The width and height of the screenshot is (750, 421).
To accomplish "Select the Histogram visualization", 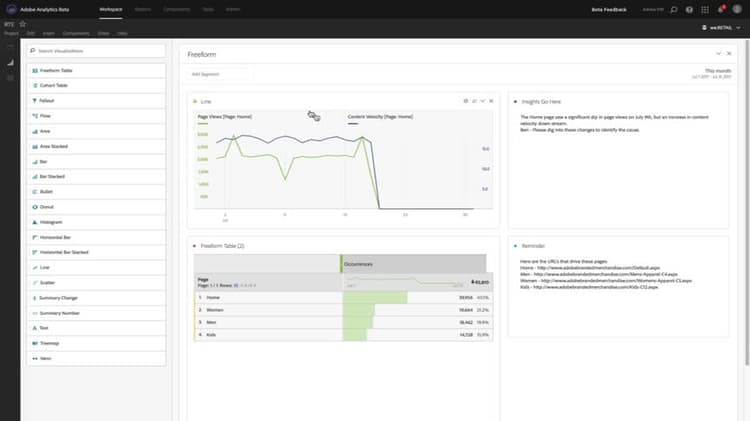I will coord(97,222).
